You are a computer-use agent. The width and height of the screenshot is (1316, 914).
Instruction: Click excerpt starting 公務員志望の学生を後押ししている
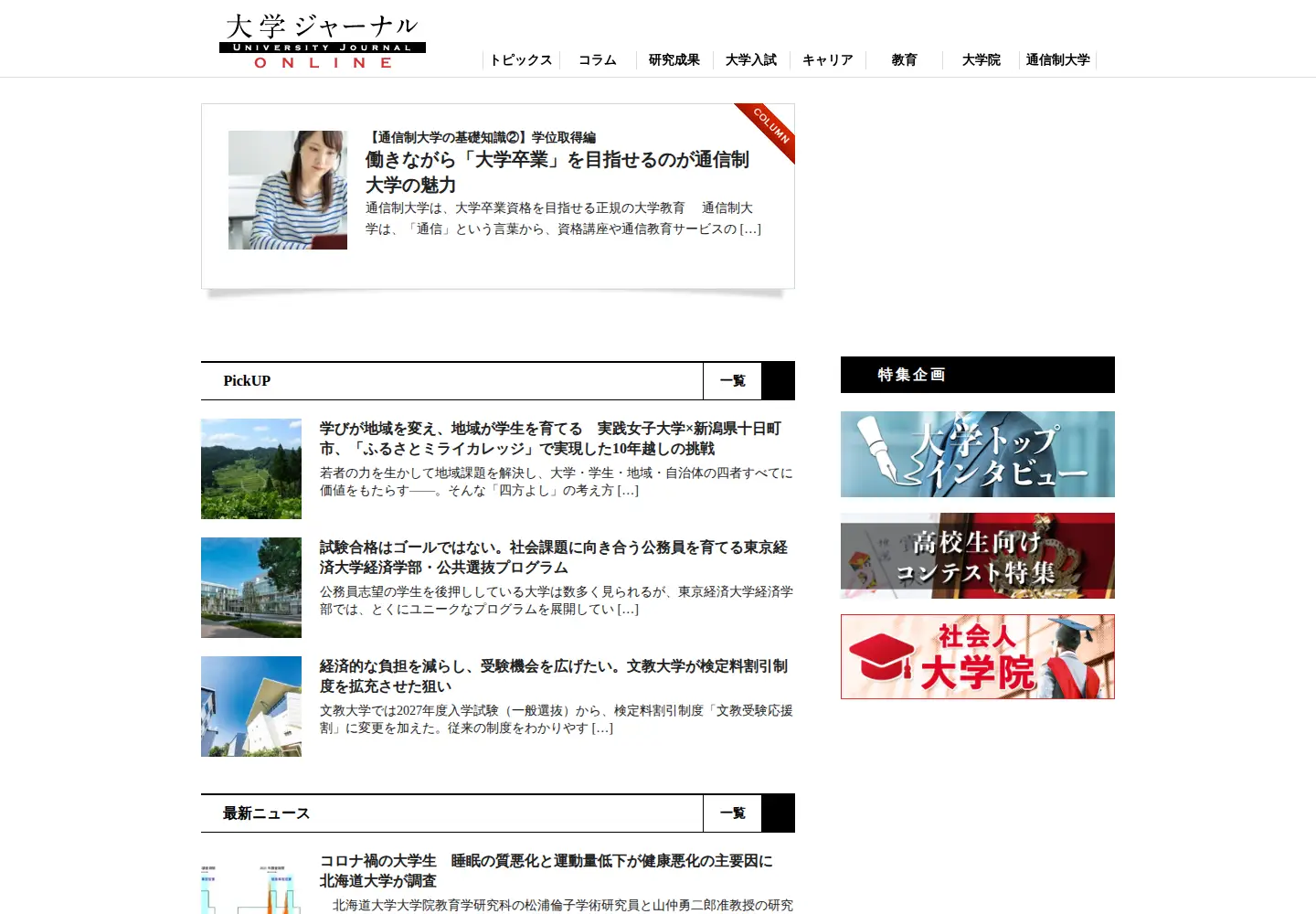pos(557,600)
